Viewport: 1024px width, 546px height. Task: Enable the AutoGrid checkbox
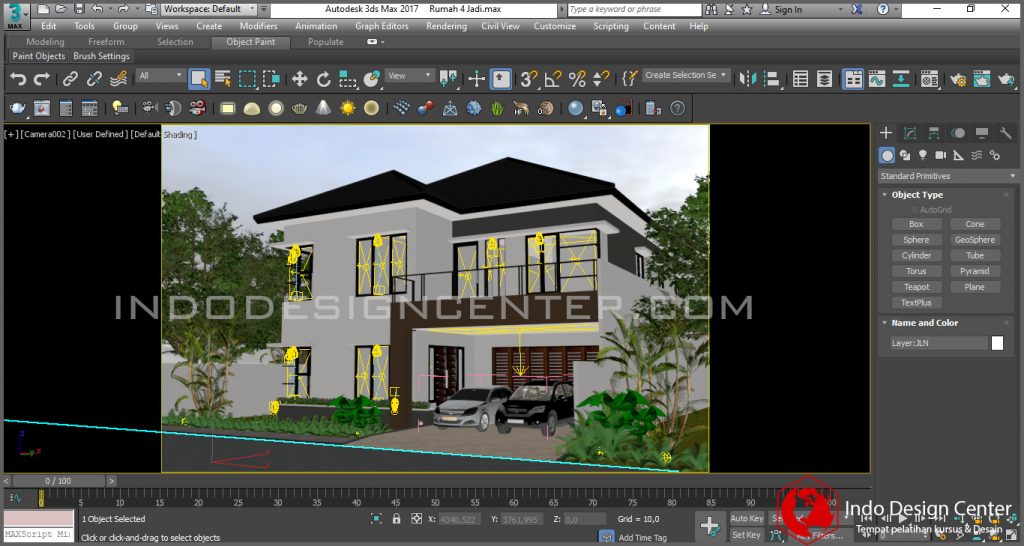pos(914,210)
